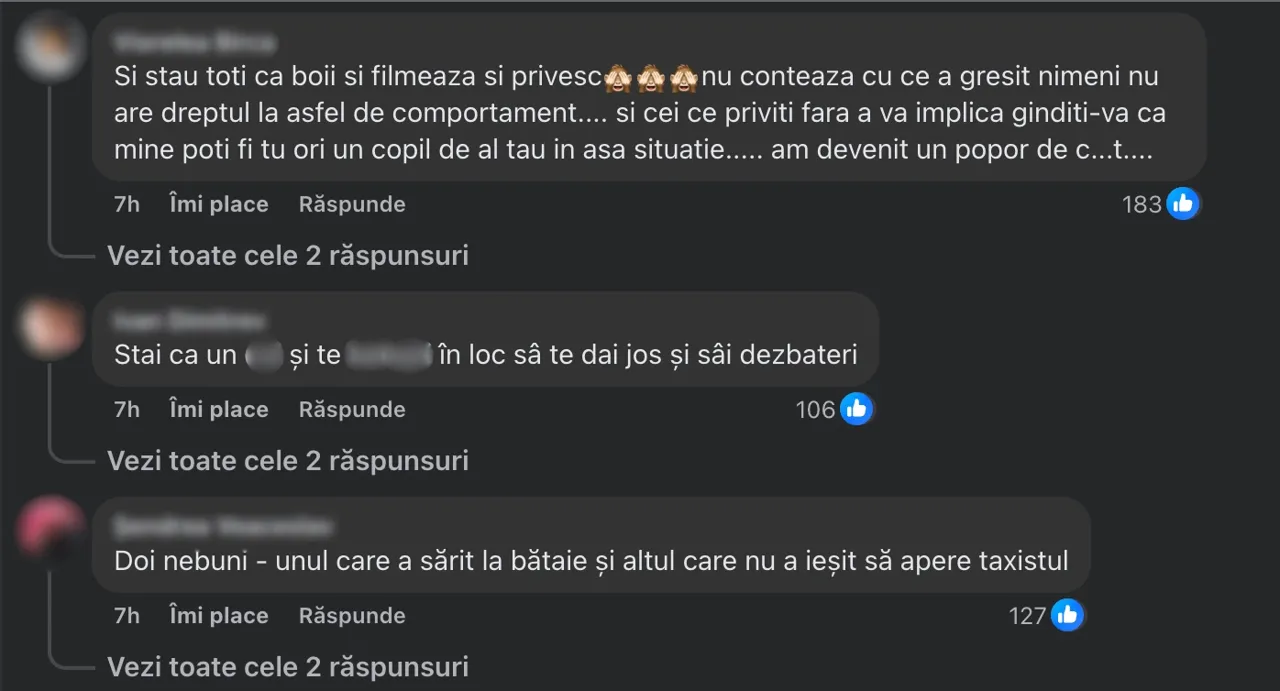Click 'Răspunde' under the first comment
Viewport: 1280px width, 691px height.
pos(352,204)
